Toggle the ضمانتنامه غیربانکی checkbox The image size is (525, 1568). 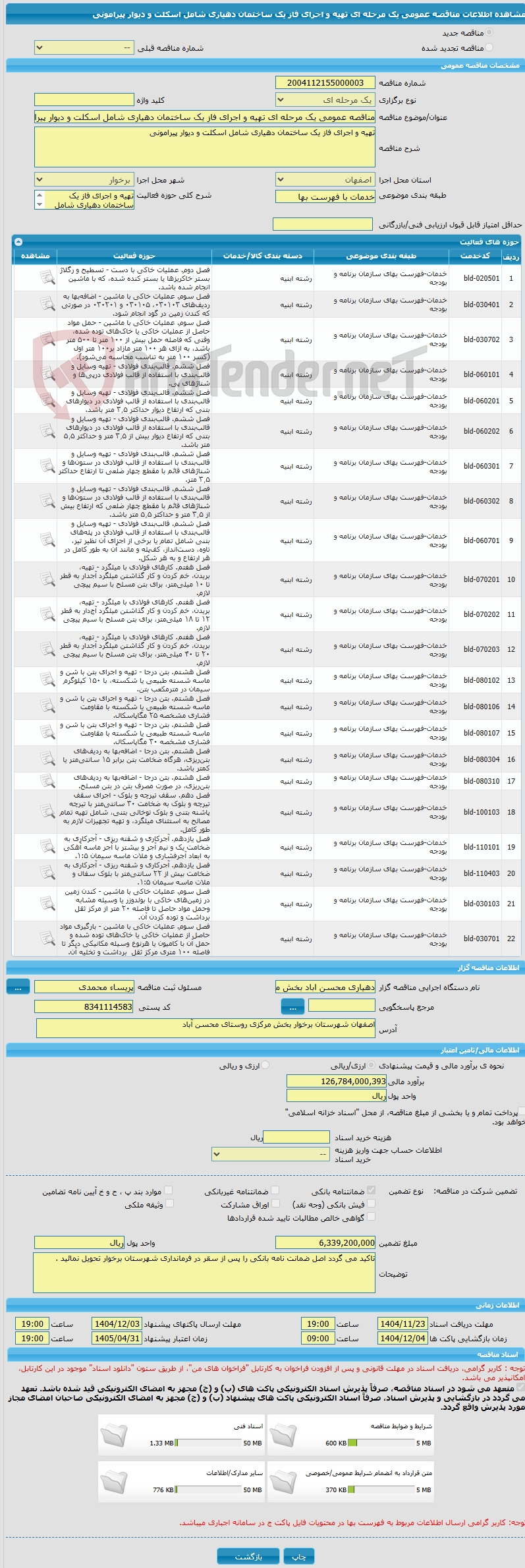[x=275, y=1190]
